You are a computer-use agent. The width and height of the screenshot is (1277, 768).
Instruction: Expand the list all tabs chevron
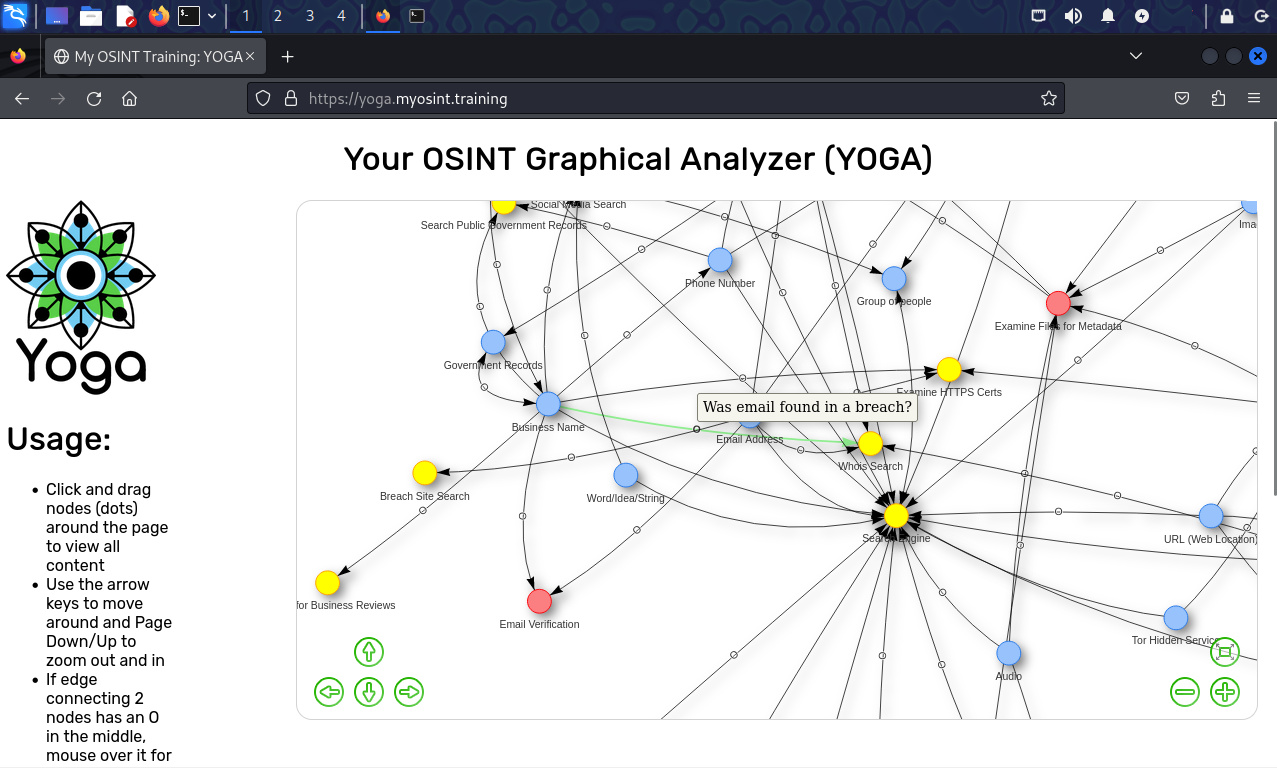[1136, 56]
